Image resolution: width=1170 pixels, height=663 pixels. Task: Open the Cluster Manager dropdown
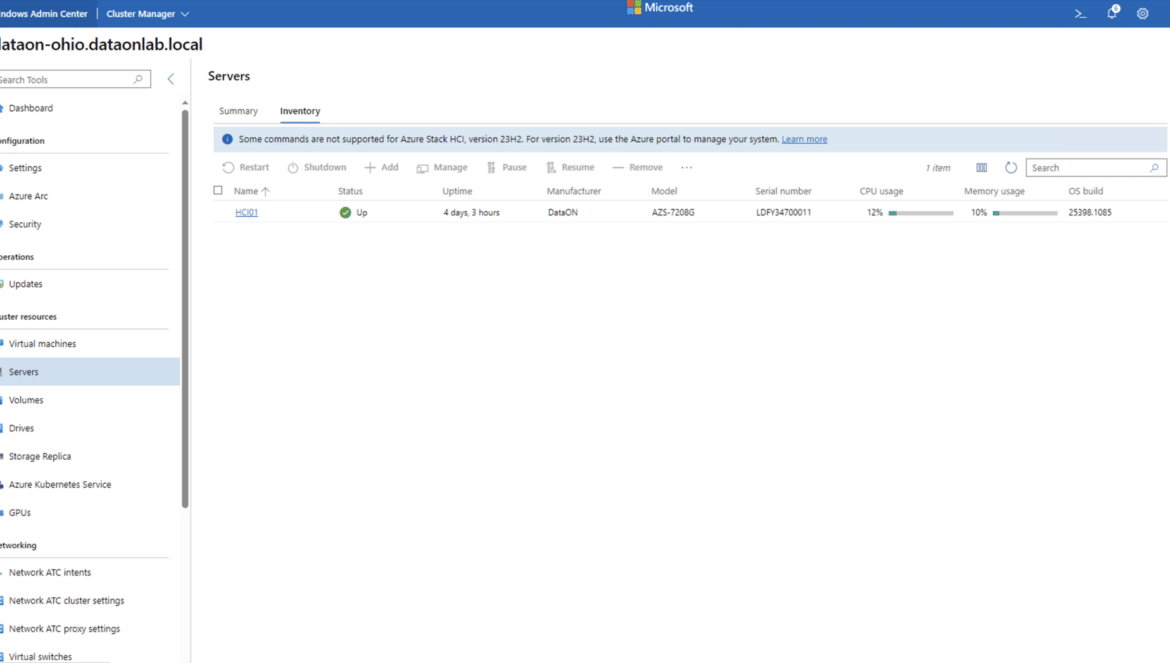click(x=148, y=13)
